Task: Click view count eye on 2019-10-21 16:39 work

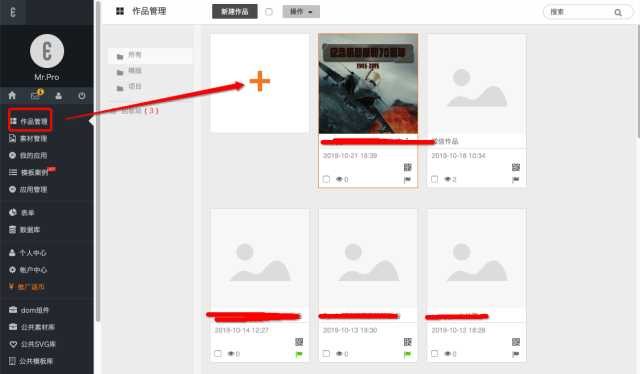Action: coord(339,179)
